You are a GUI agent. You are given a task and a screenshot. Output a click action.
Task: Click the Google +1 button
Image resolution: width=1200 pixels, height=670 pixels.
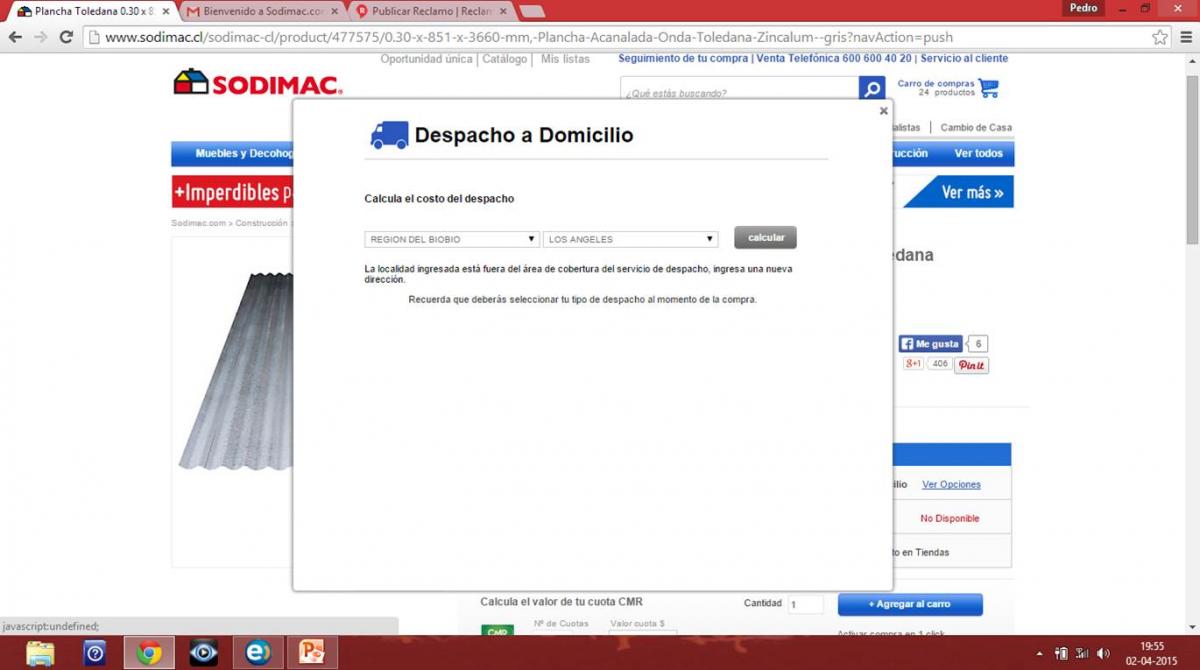click(912, 364)
